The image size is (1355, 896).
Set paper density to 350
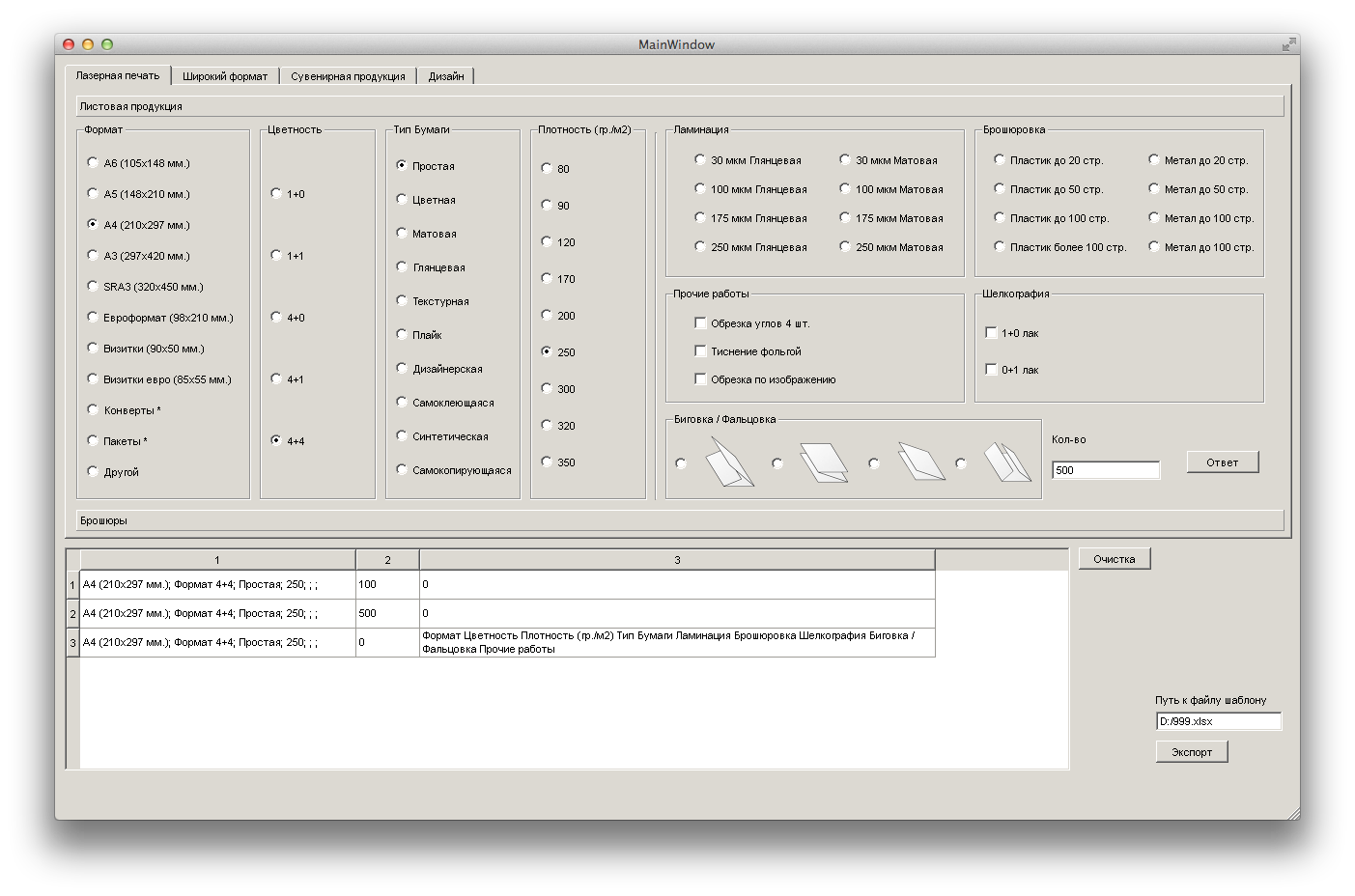tap(558, 462)
